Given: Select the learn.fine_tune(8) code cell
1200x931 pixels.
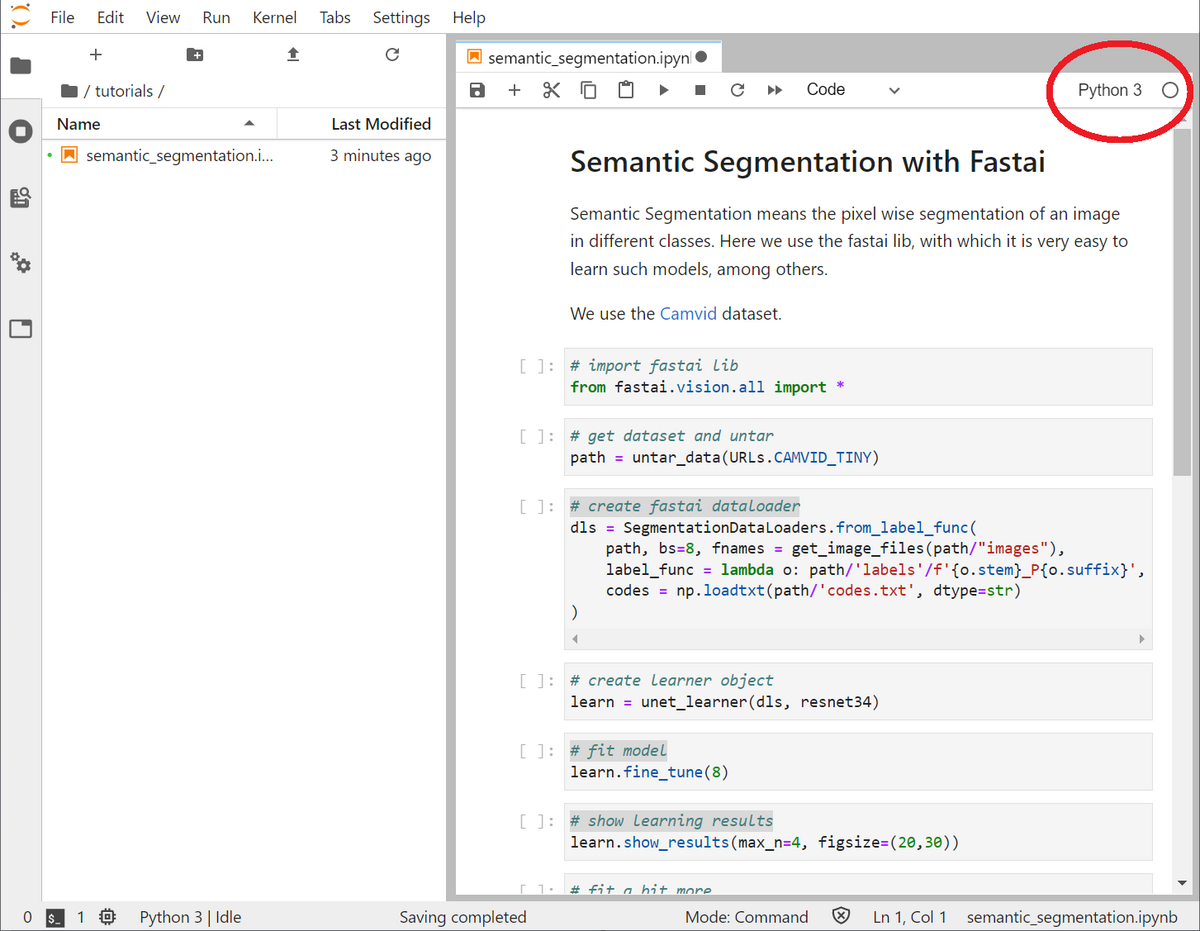Looking at the screenshot, I should (x=858, y=761).
